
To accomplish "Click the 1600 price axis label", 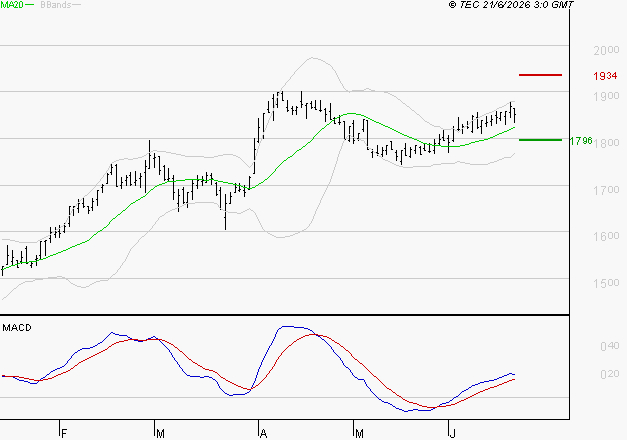I will click(606, 236).
